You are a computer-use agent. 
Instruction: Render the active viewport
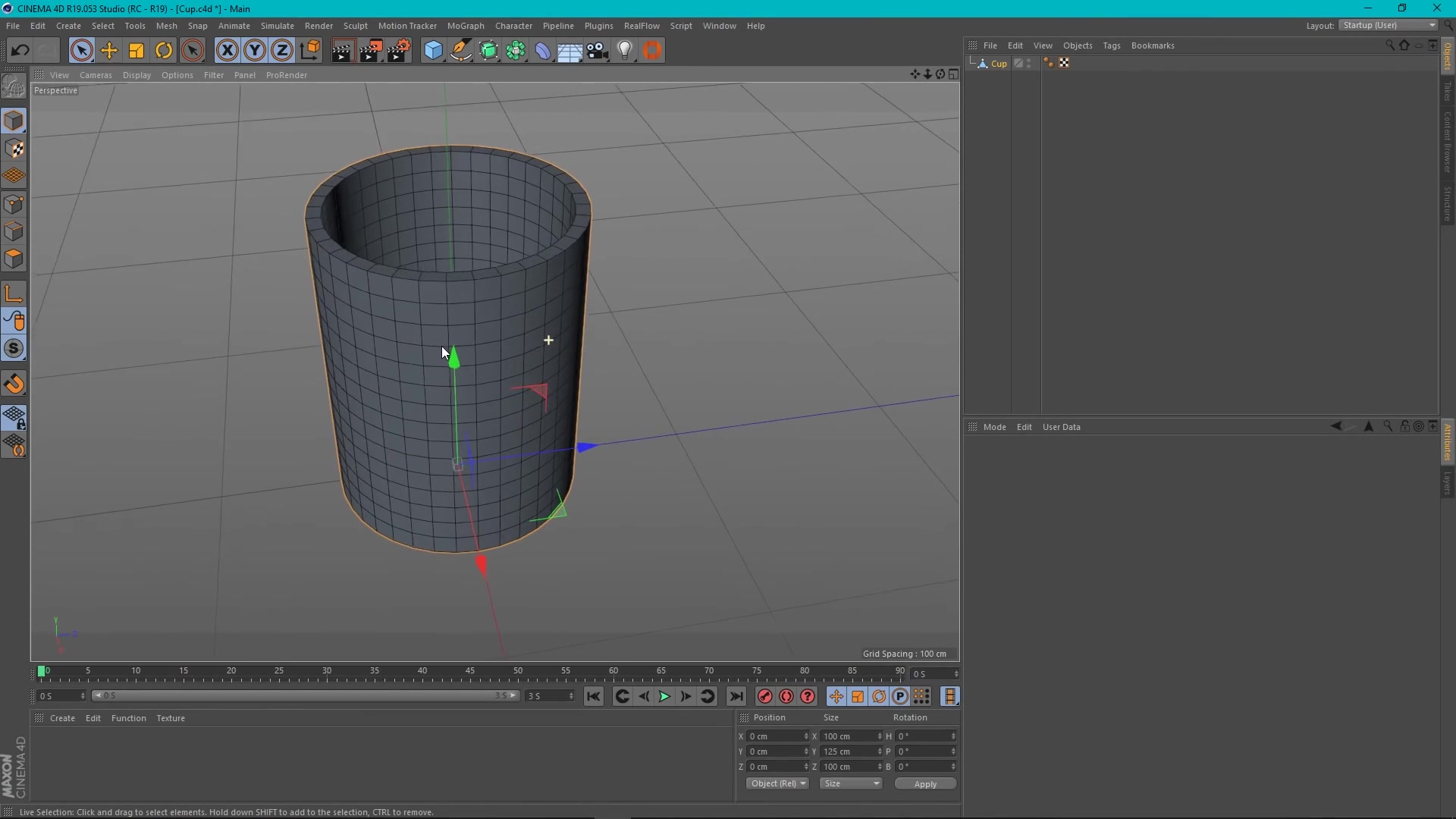343,50
